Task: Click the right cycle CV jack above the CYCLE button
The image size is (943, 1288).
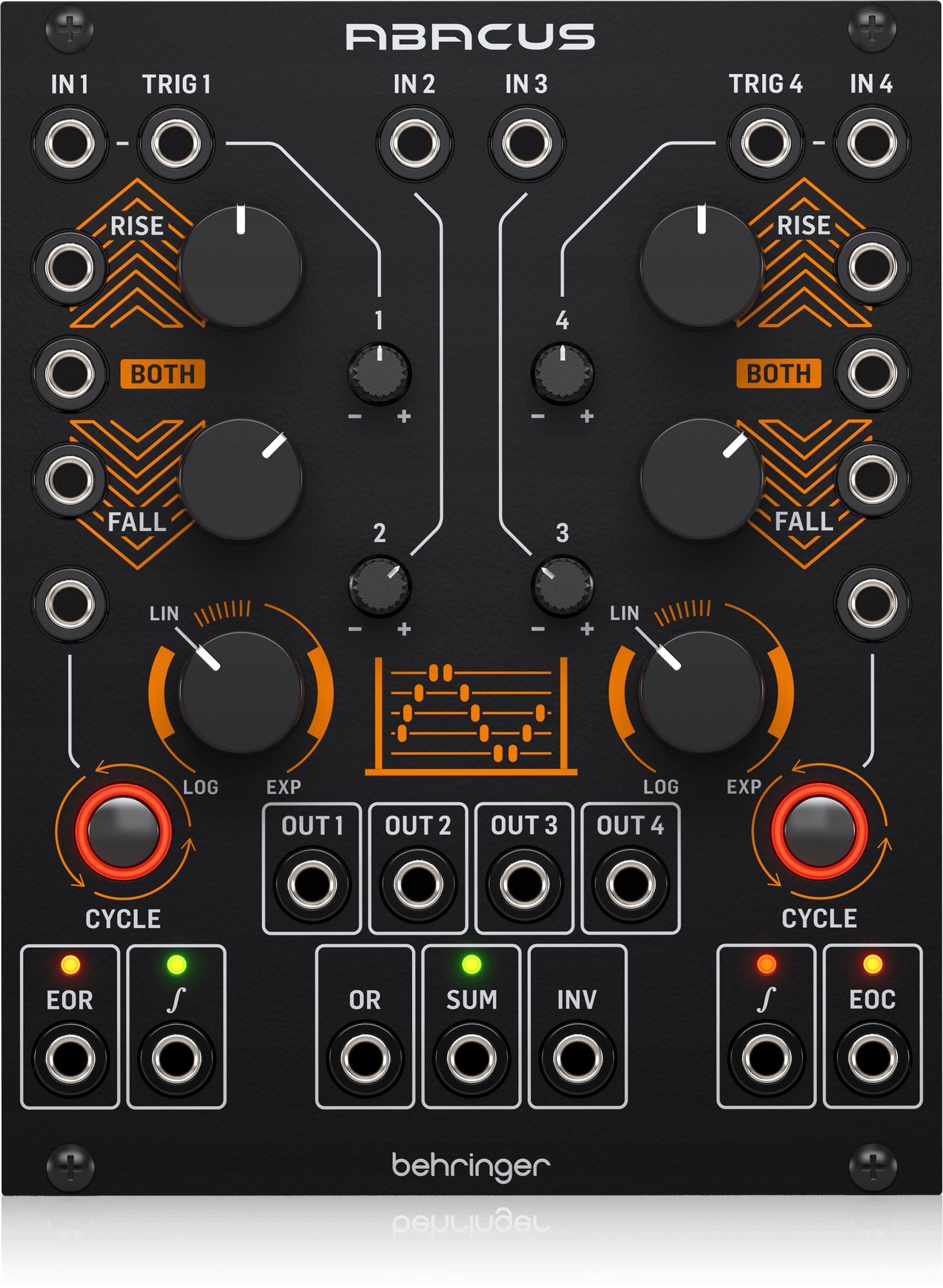Action: point(872,603)
